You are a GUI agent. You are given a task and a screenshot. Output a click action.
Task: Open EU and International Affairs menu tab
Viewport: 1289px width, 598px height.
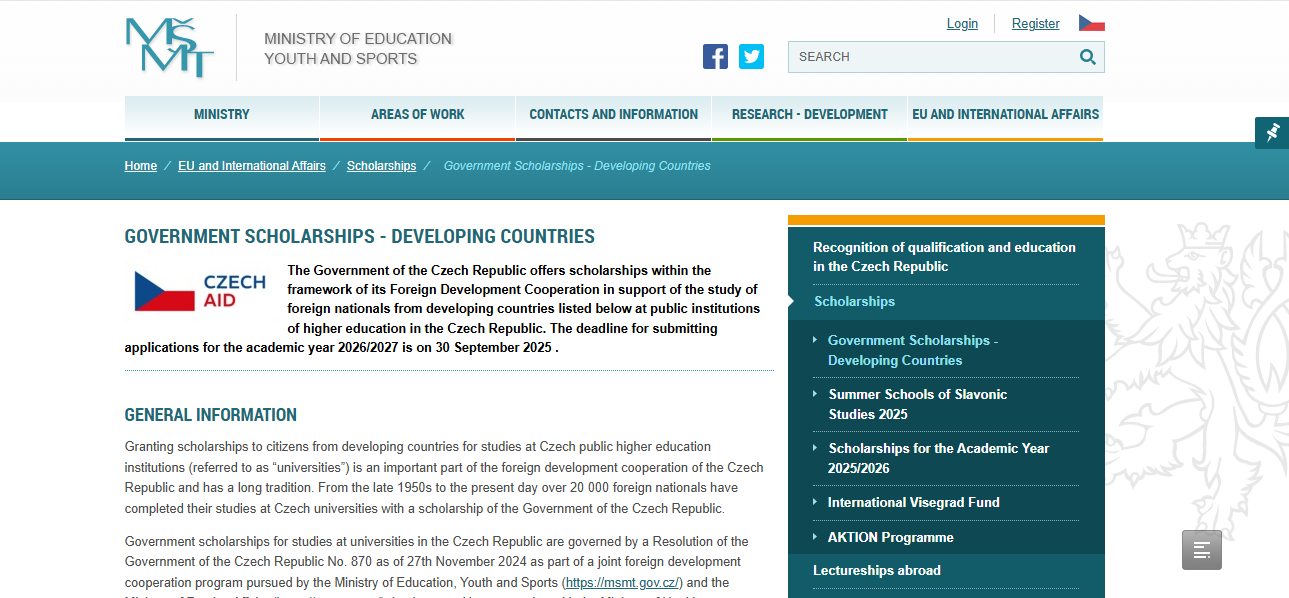1006,115
